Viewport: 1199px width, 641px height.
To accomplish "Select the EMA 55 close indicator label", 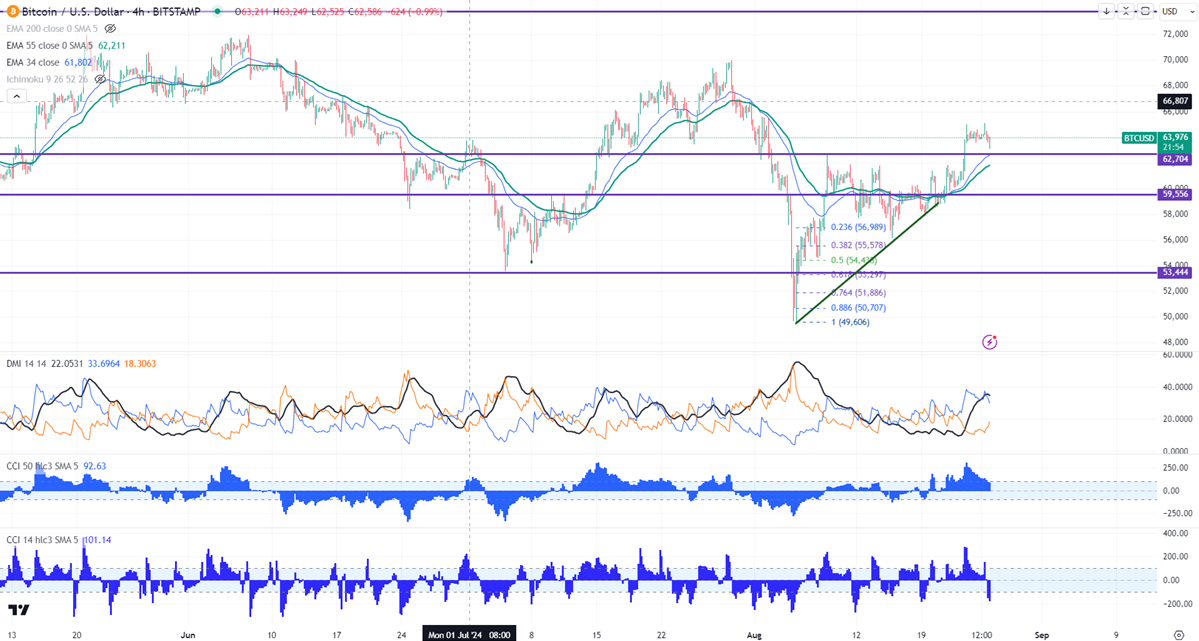I will click(50, 45).
